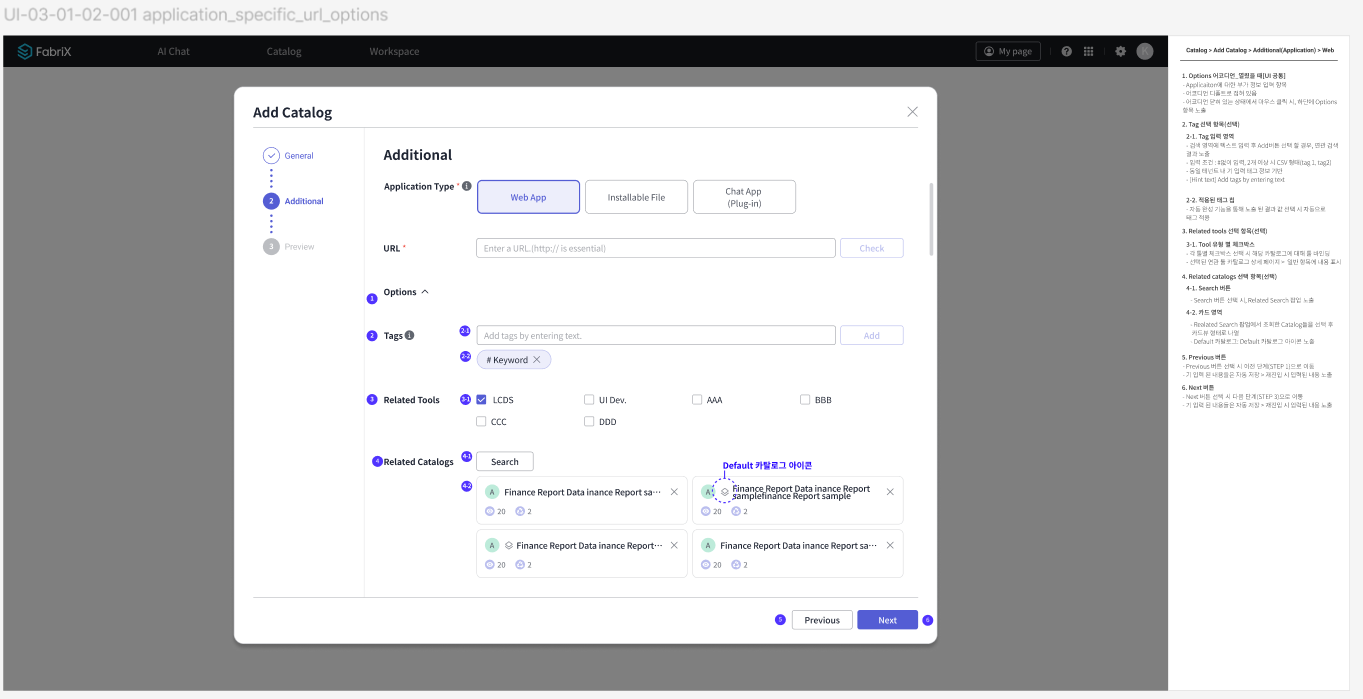The width and height of the screenshot is (1363, 699).
Task: Open the settings gear icon
Action: click(1121, 51)
